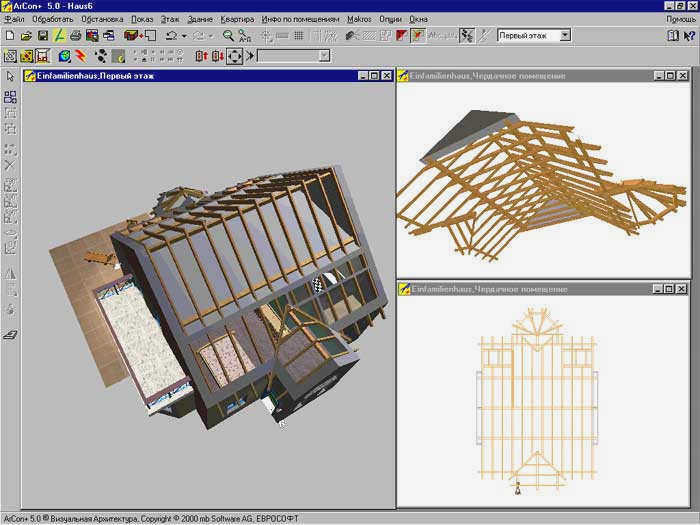The image size is (700, 525).
Task: Maximize the upper-right roof framing window
Action: (x=670, y=76)
